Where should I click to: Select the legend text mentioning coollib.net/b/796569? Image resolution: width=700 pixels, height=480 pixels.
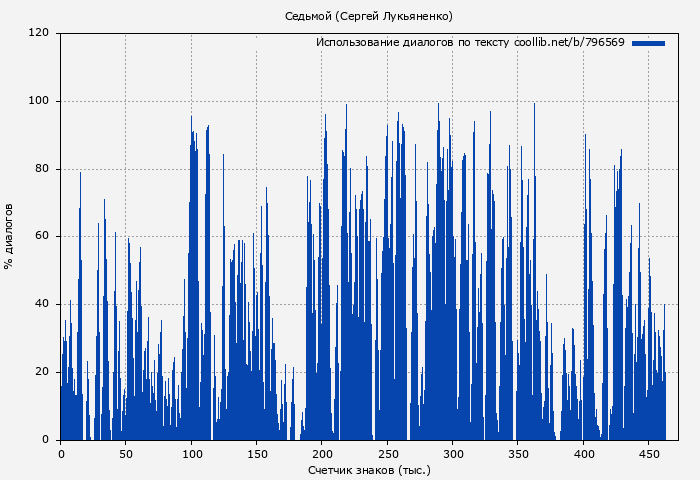470,43
